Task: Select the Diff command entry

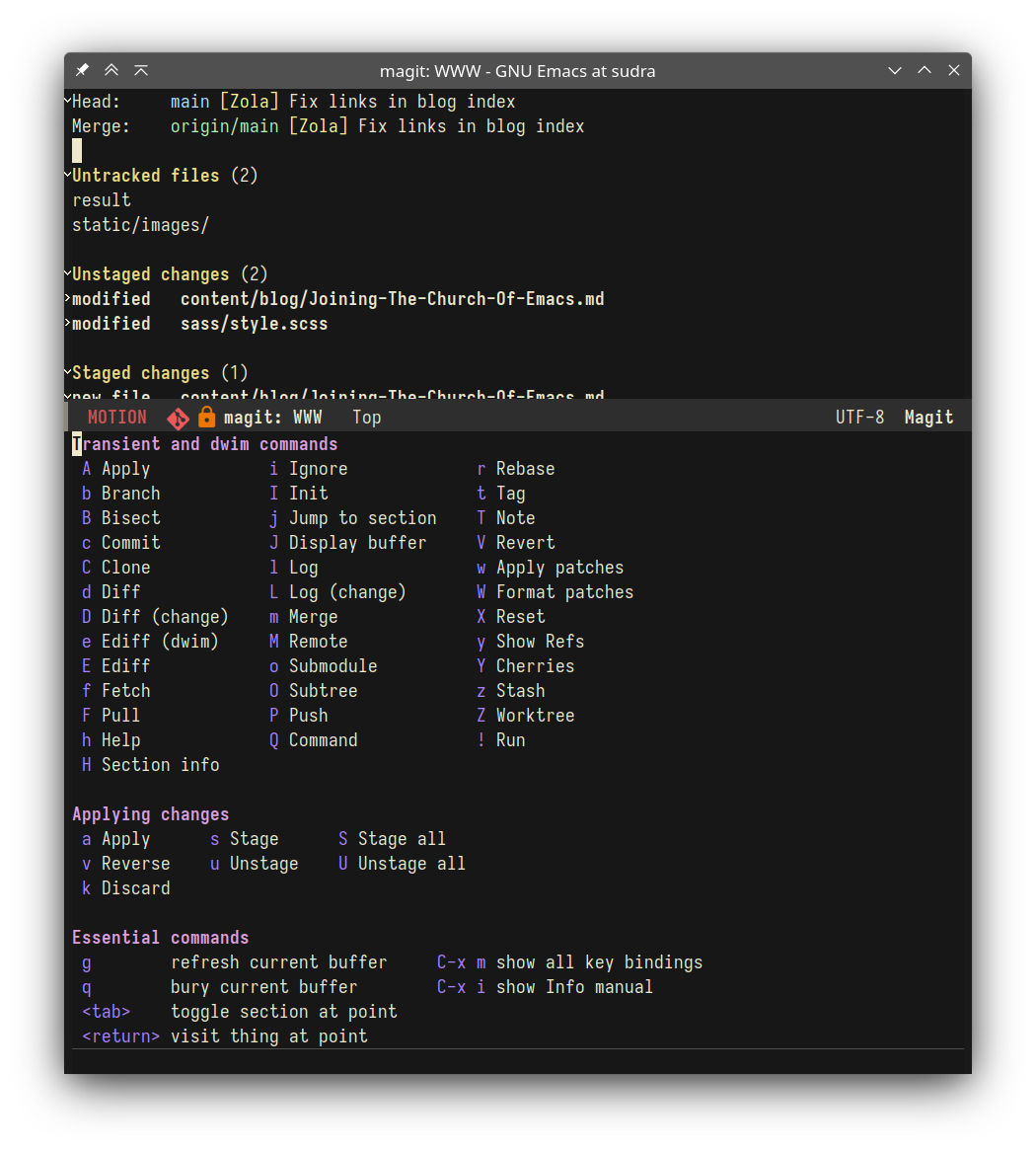Action: [x=121, y=592]
